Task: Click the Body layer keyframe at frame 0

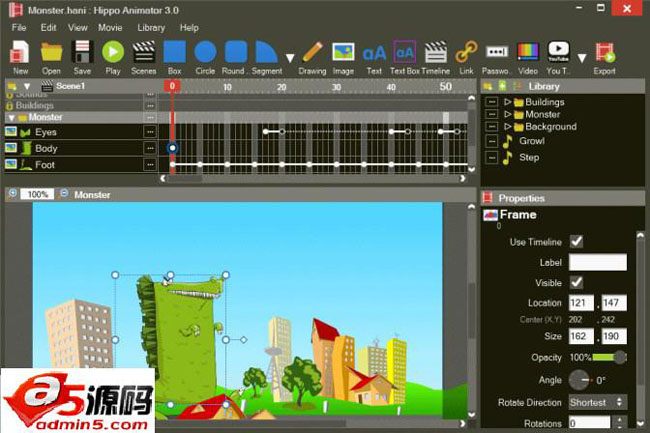Action: [x=172, y=148]
